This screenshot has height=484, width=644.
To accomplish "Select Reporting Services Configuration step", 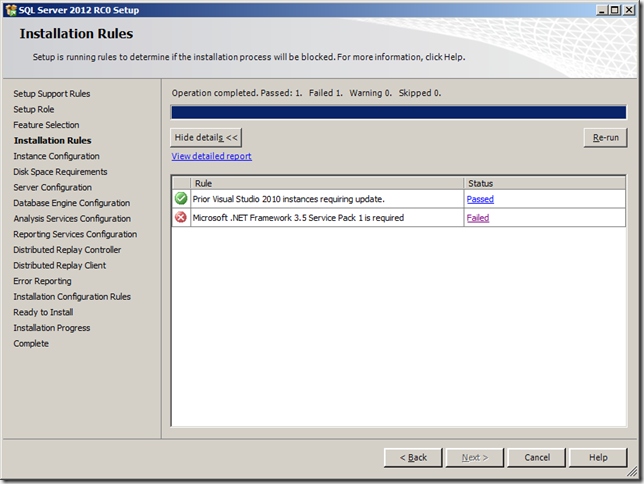I will tap(75, 234).
